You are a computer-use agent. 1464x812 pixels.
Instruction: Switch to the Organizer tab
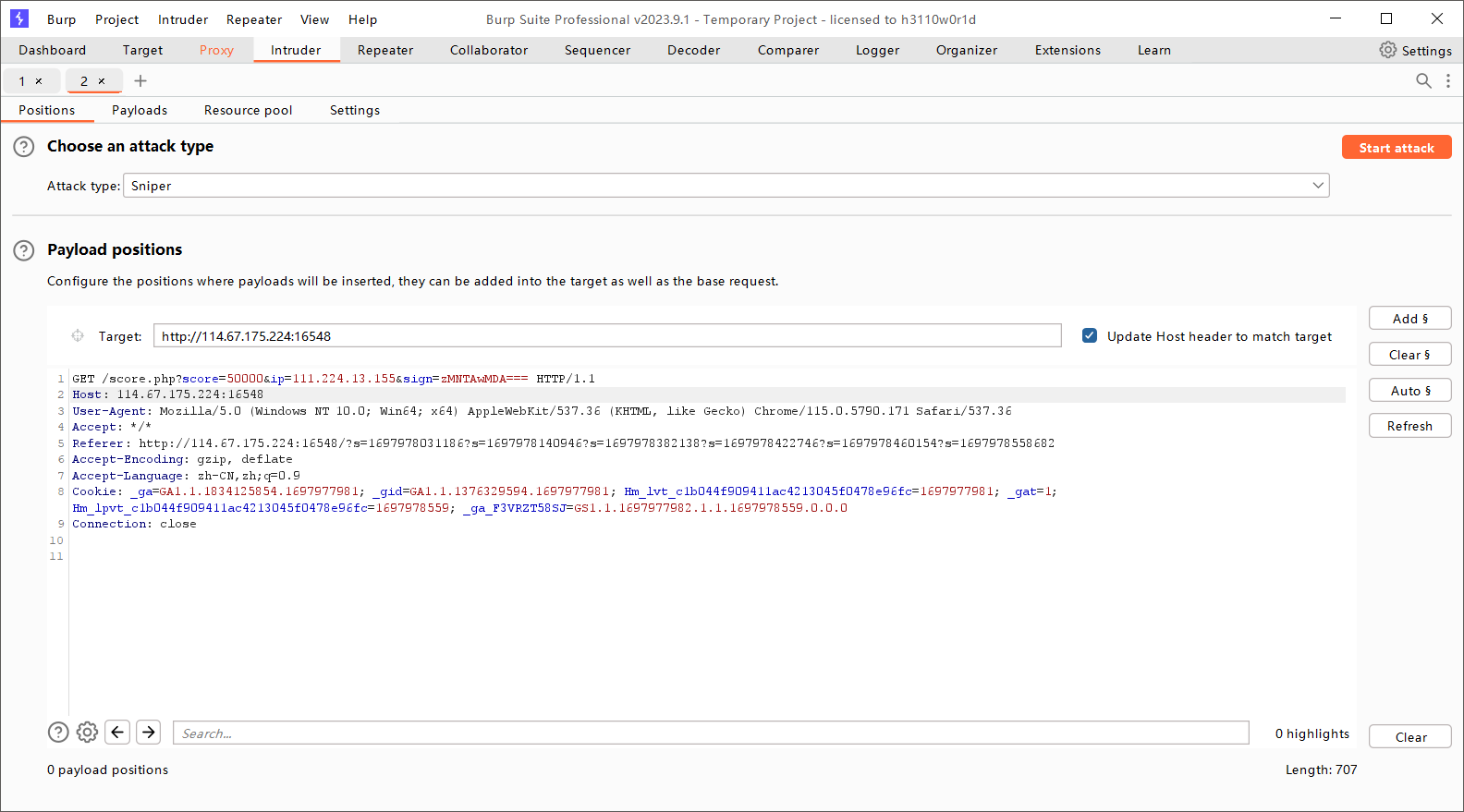[x=967, y=50]
